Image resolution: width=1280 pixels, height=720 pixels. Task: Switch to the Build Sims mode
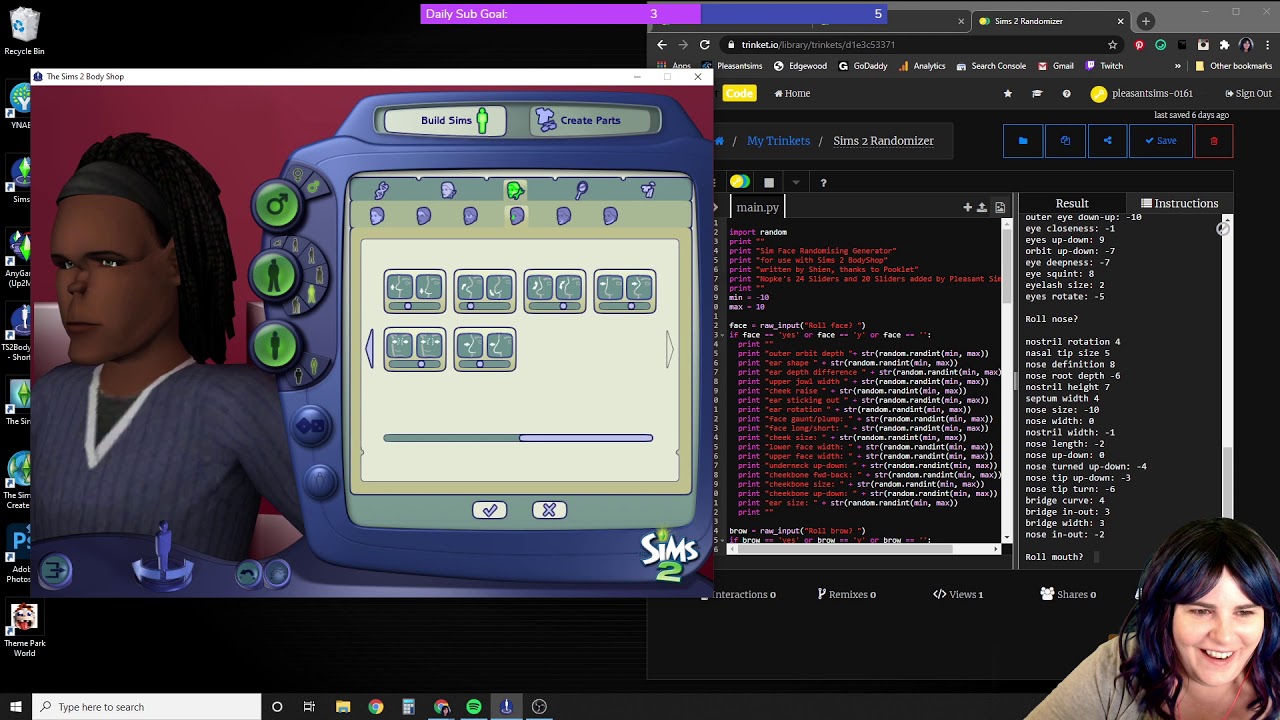446,121
